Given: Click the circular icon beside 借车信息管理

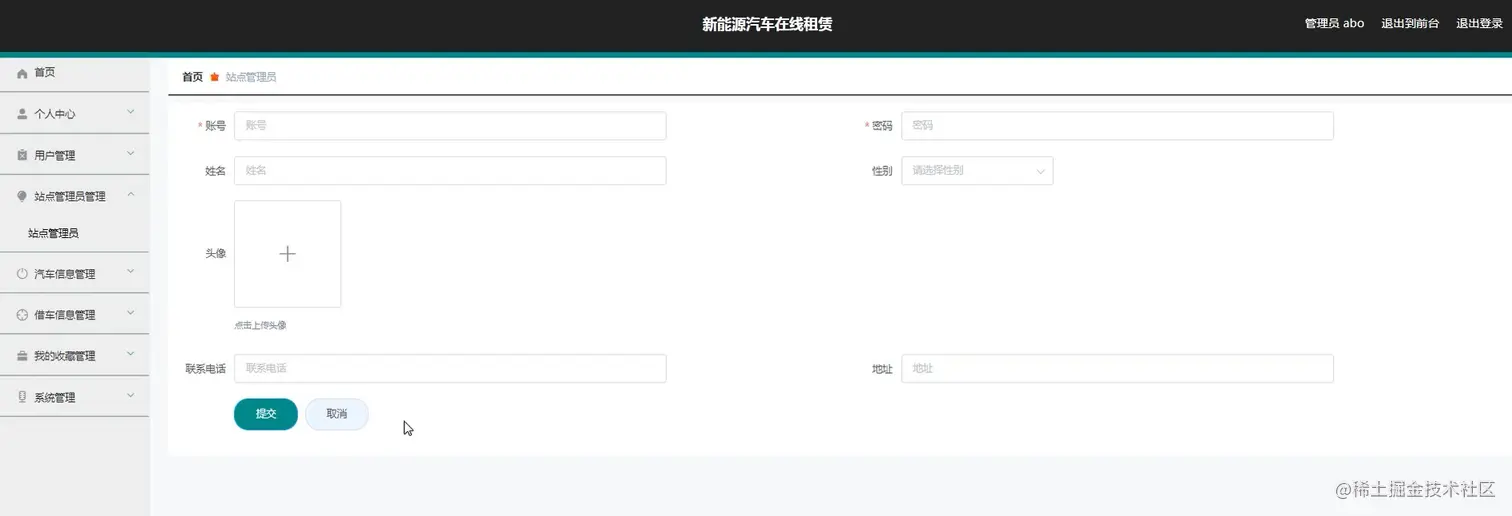Looking at the screenshot, I should click(22, 314).
